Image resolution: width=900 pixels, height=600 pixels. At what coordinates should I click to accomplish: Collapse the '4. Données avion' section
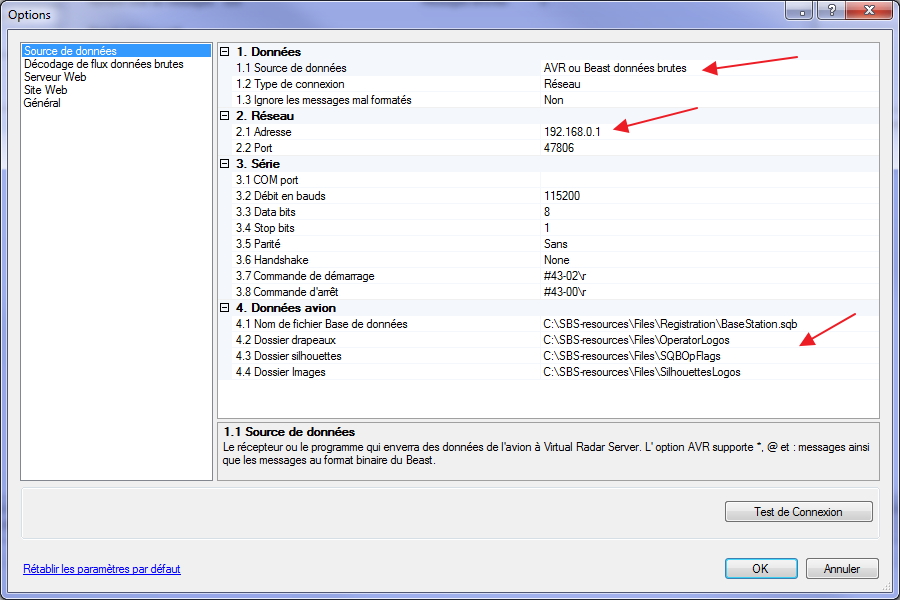[225, 308]
